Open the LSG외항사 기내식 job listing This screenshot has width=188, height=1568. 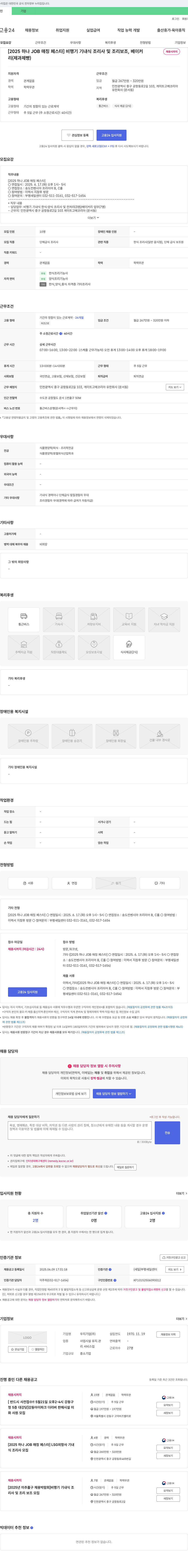(41, 1448)
